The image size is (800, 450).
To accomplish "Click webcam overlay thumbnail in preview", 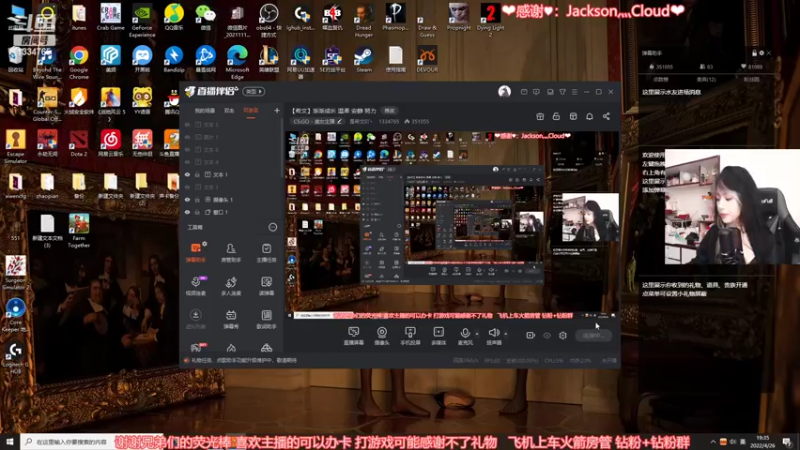I will click(590, 217).
